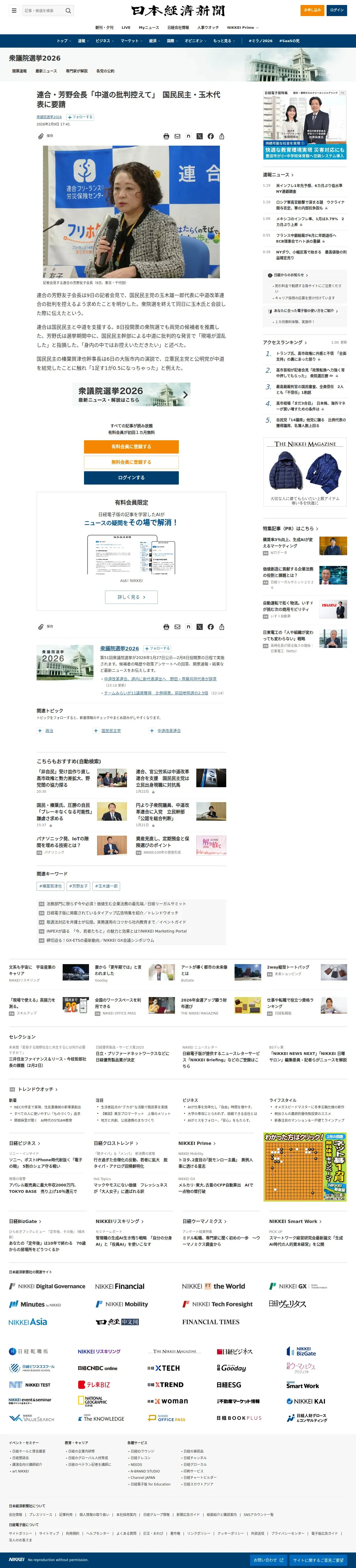Open Myニュース in the header menu
Screen dimensions: 356x1568
tap(149, 27)
